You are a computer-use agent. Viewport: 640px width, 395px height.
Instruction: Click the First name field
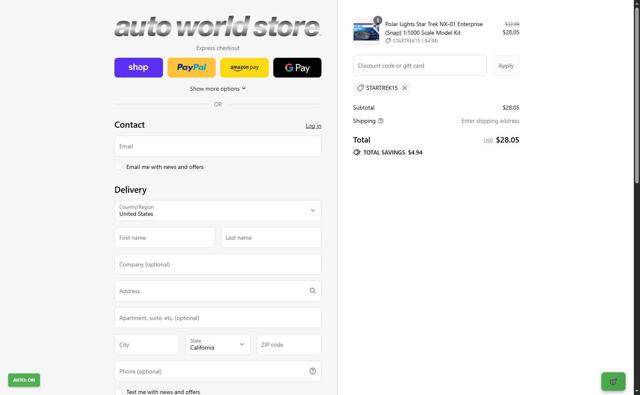(164, 237)
